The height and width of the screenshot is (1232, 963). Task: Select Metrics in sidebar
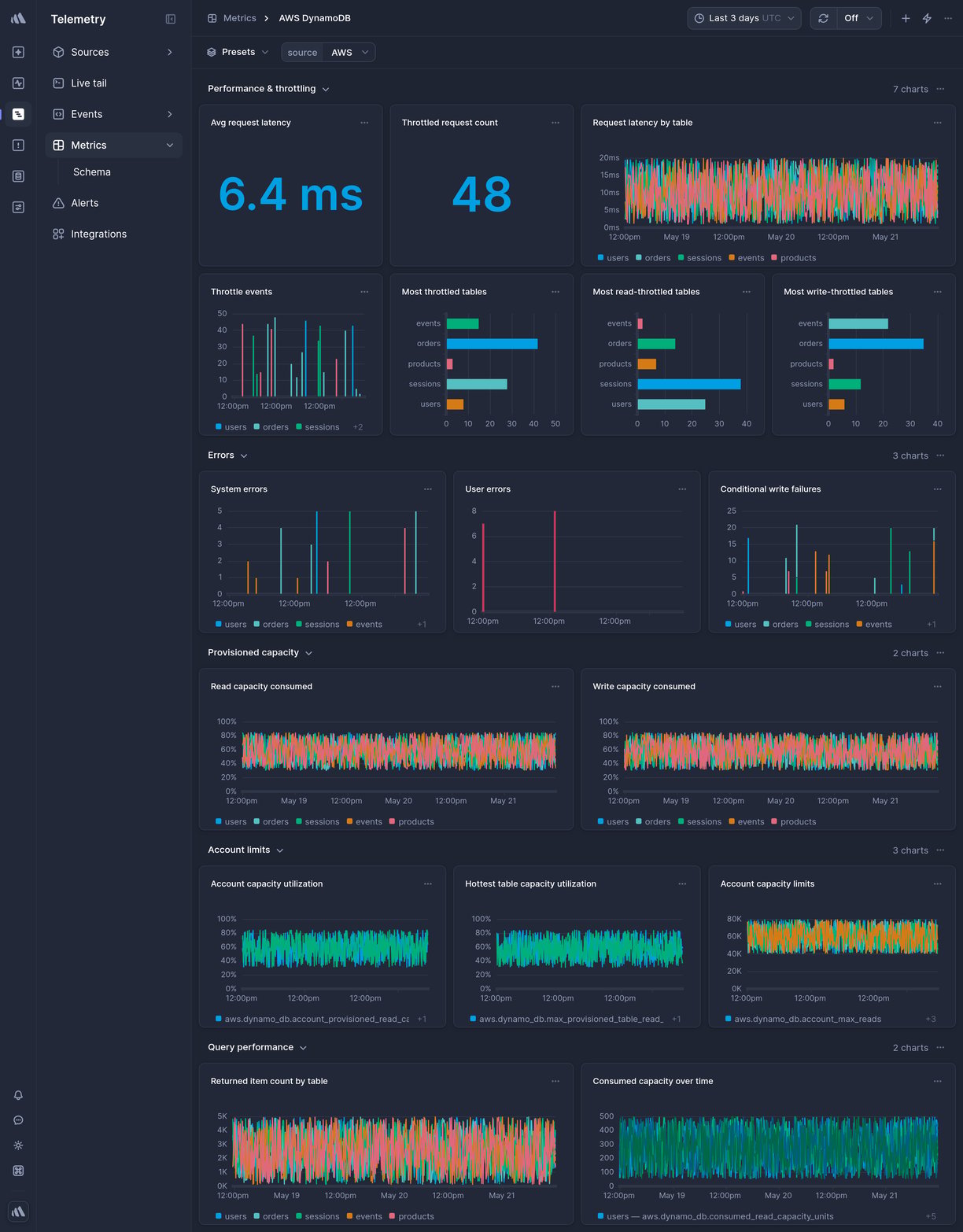tap(113, 145)
